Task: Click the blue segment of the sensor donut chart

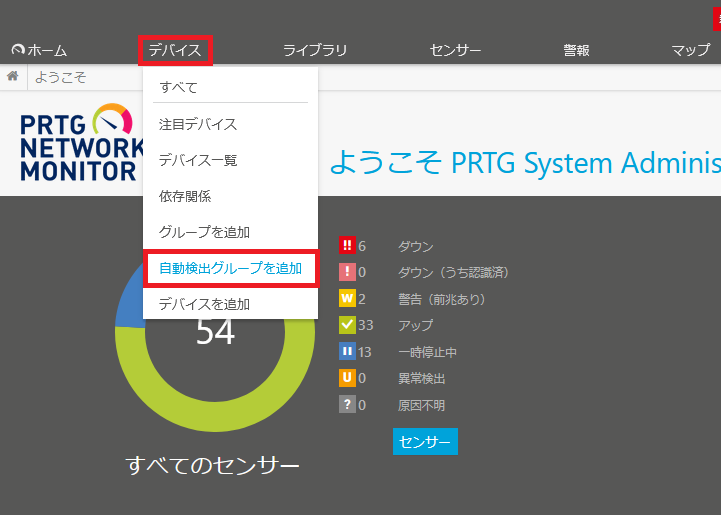Action: (129, 301)
